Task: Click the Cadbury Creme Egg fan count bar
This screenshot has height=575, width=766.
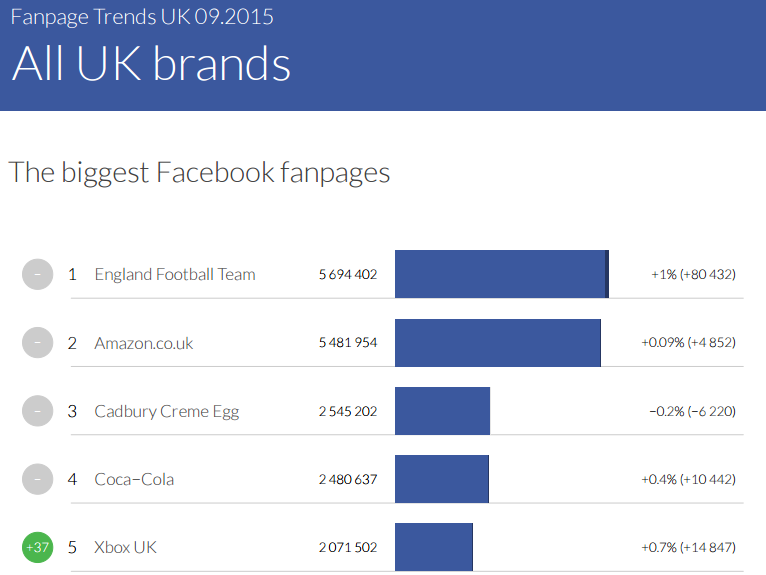Action: pos(442,411)
